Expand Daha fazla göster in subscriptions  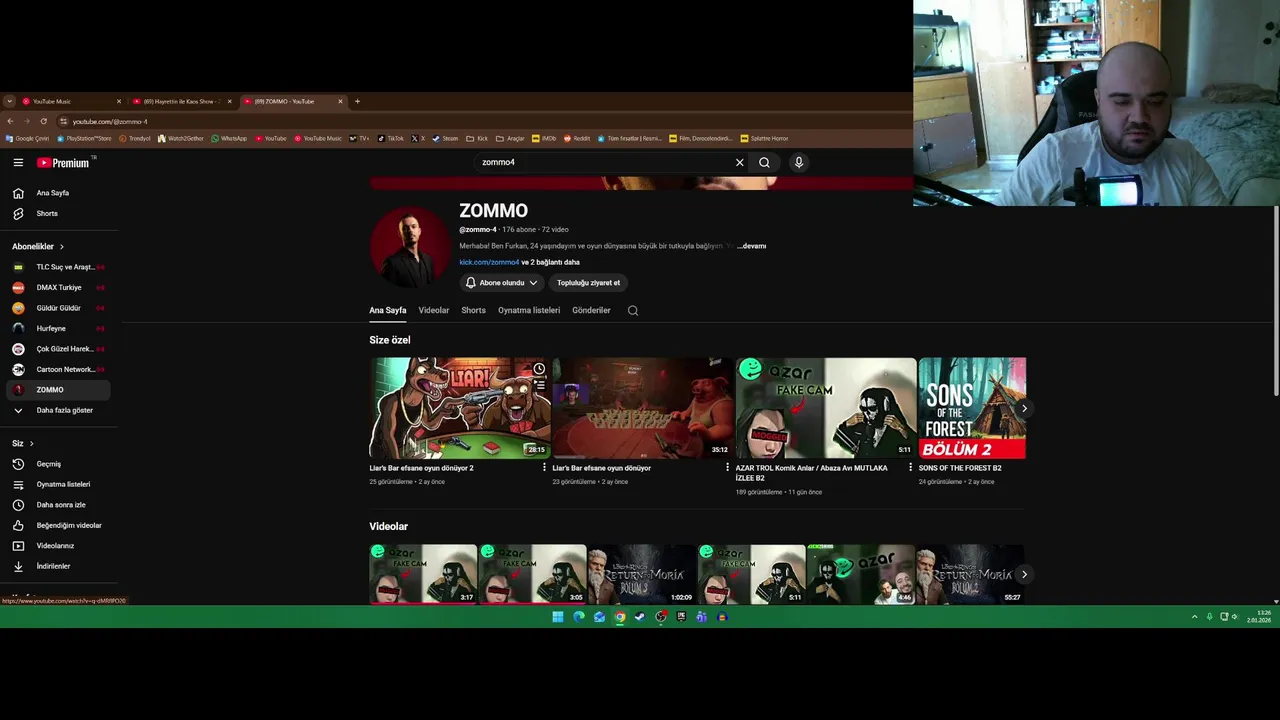(58, 410)
